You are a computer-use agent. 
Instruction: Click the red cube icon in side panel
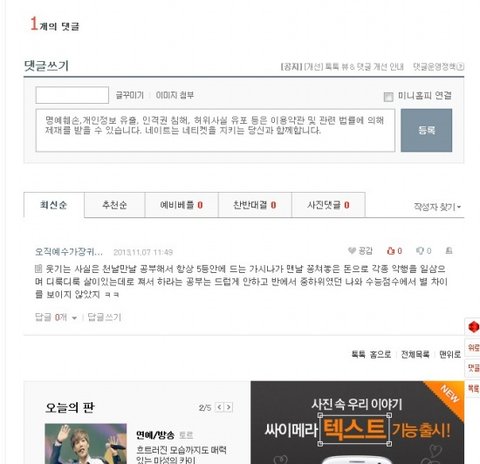pyautogui.click(x=473, y=327)
